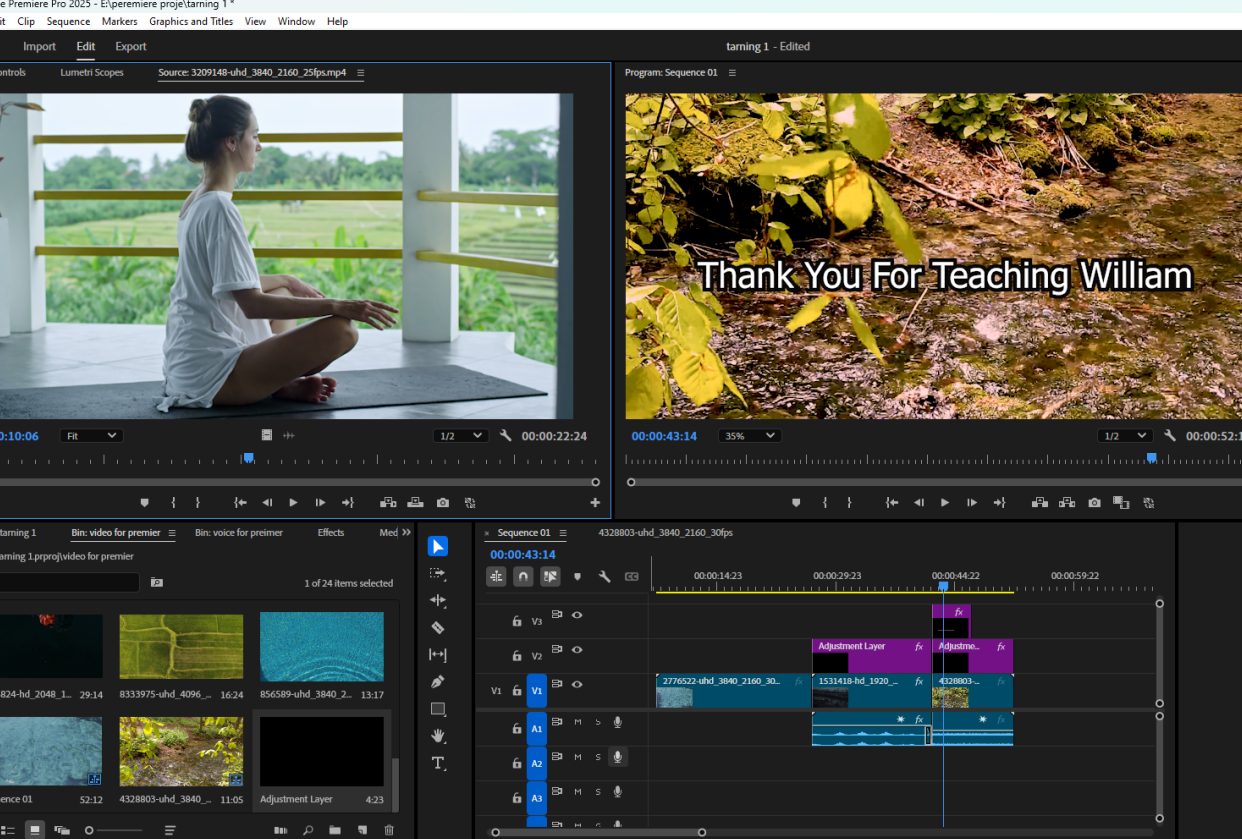Click Automate to Sequence icon
The height and width of the screenshot is (839, 1242).
tap(281, 830)
